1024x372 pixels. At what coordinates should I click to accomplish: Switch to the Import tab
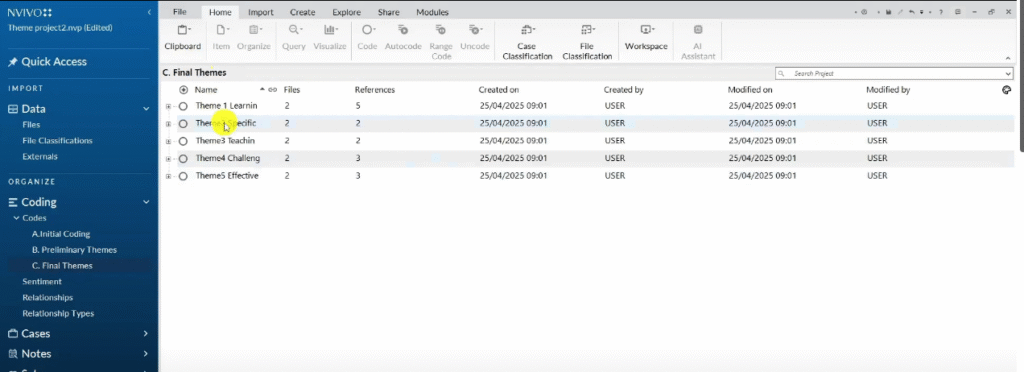click(261, 12)
